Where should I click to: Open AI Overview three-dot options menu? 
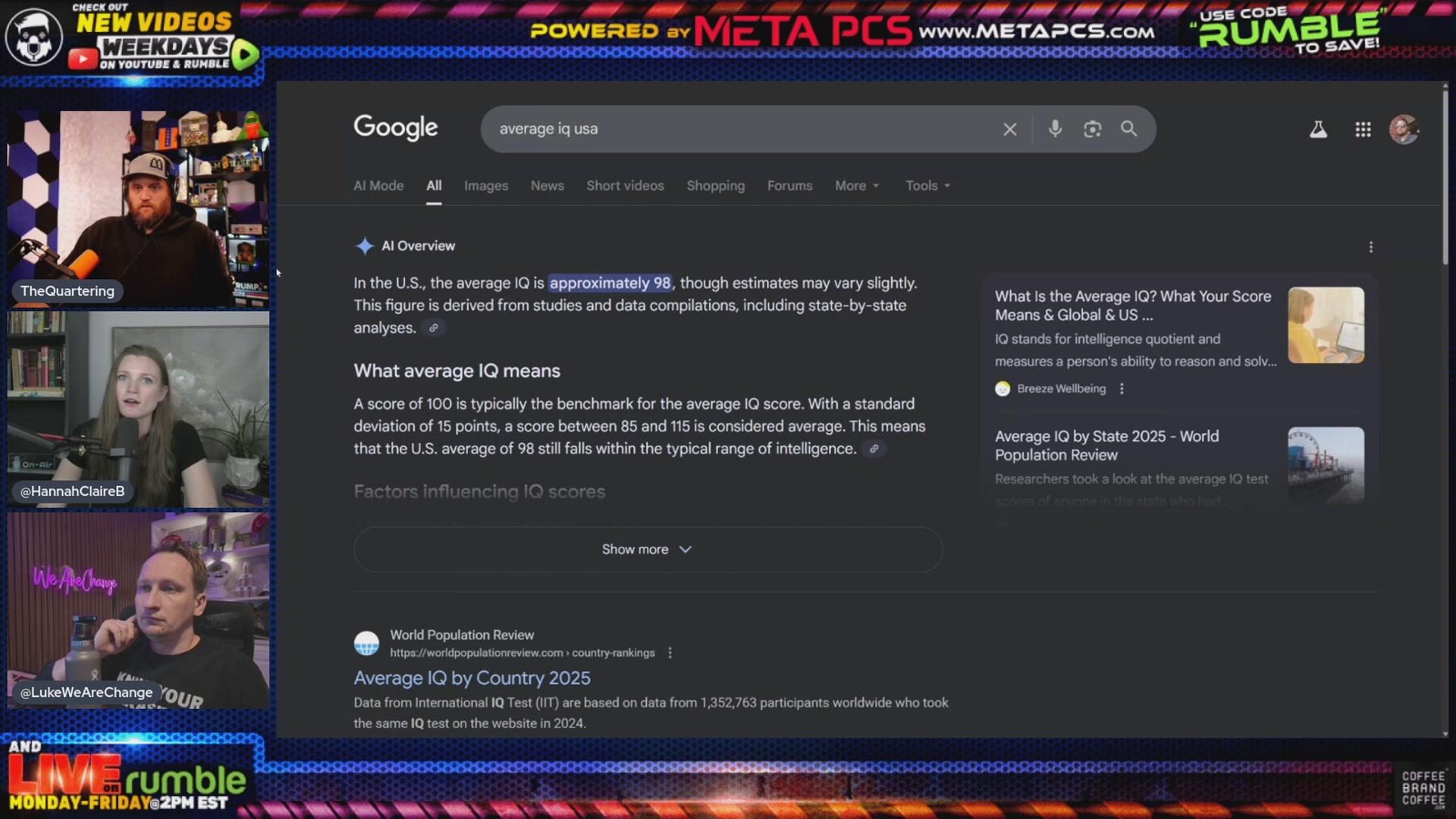click(1370, 247)
